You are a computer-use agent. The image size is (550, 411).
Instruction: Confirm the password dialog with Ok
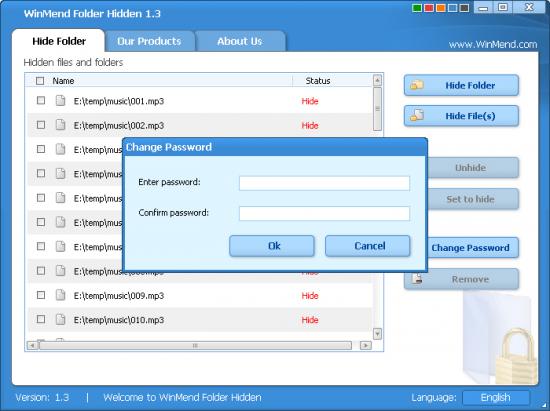click(x=272, y=246)
